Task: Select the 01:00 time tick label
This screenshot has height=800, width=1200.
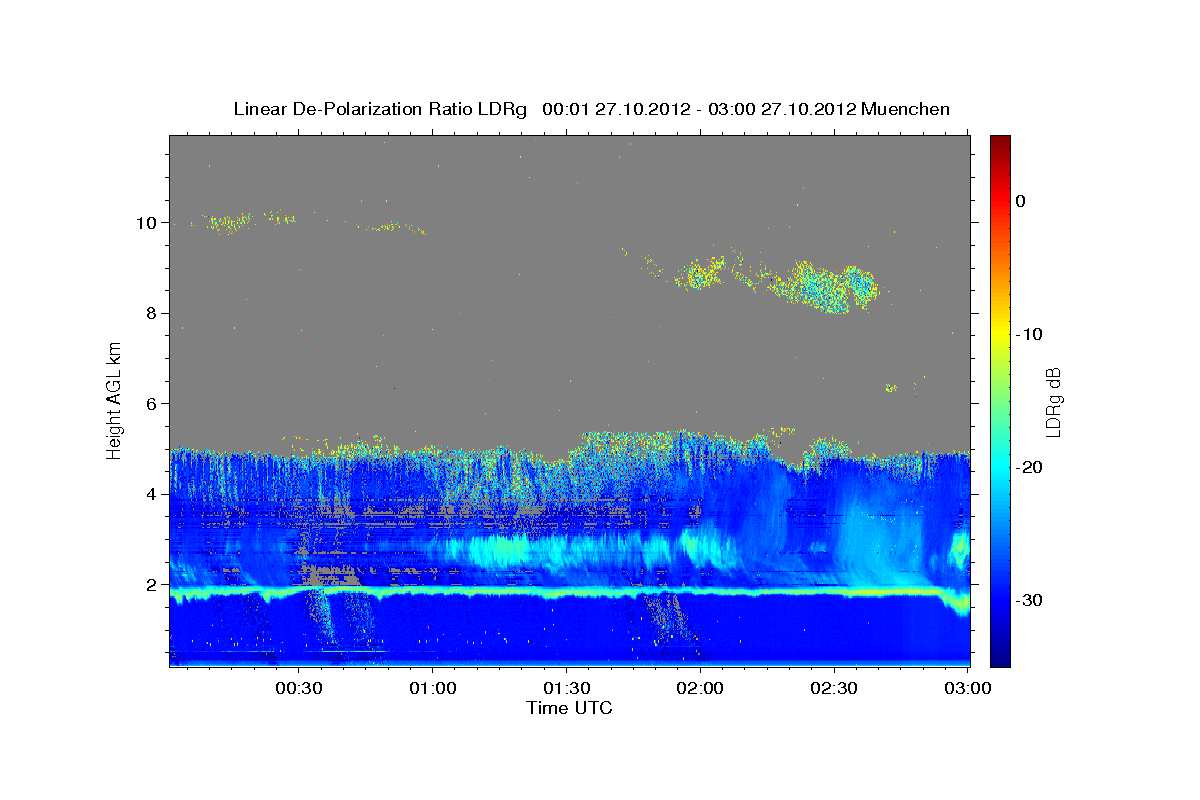Action: click(432, 688)
